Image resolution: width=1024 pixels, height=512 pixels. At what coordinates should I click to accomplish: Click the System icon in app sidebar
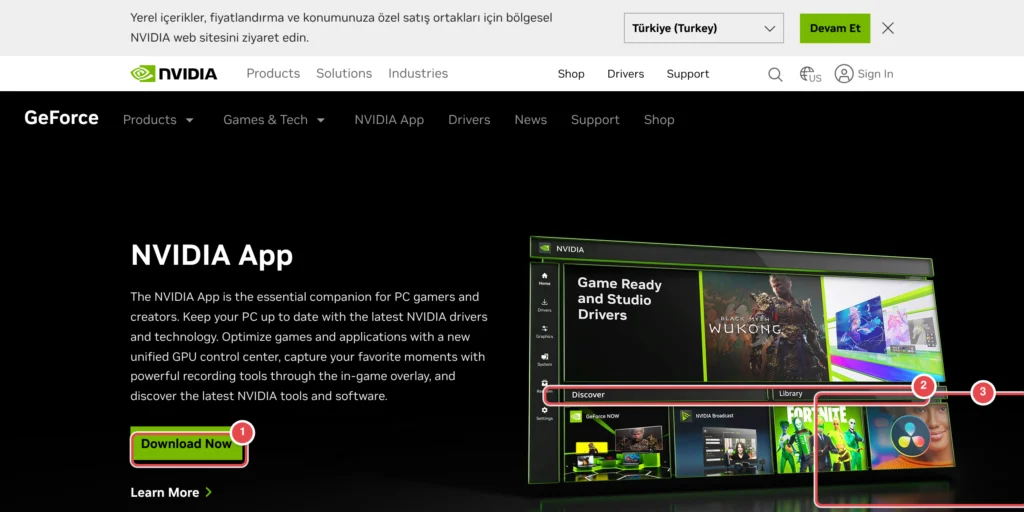(544, 360)
